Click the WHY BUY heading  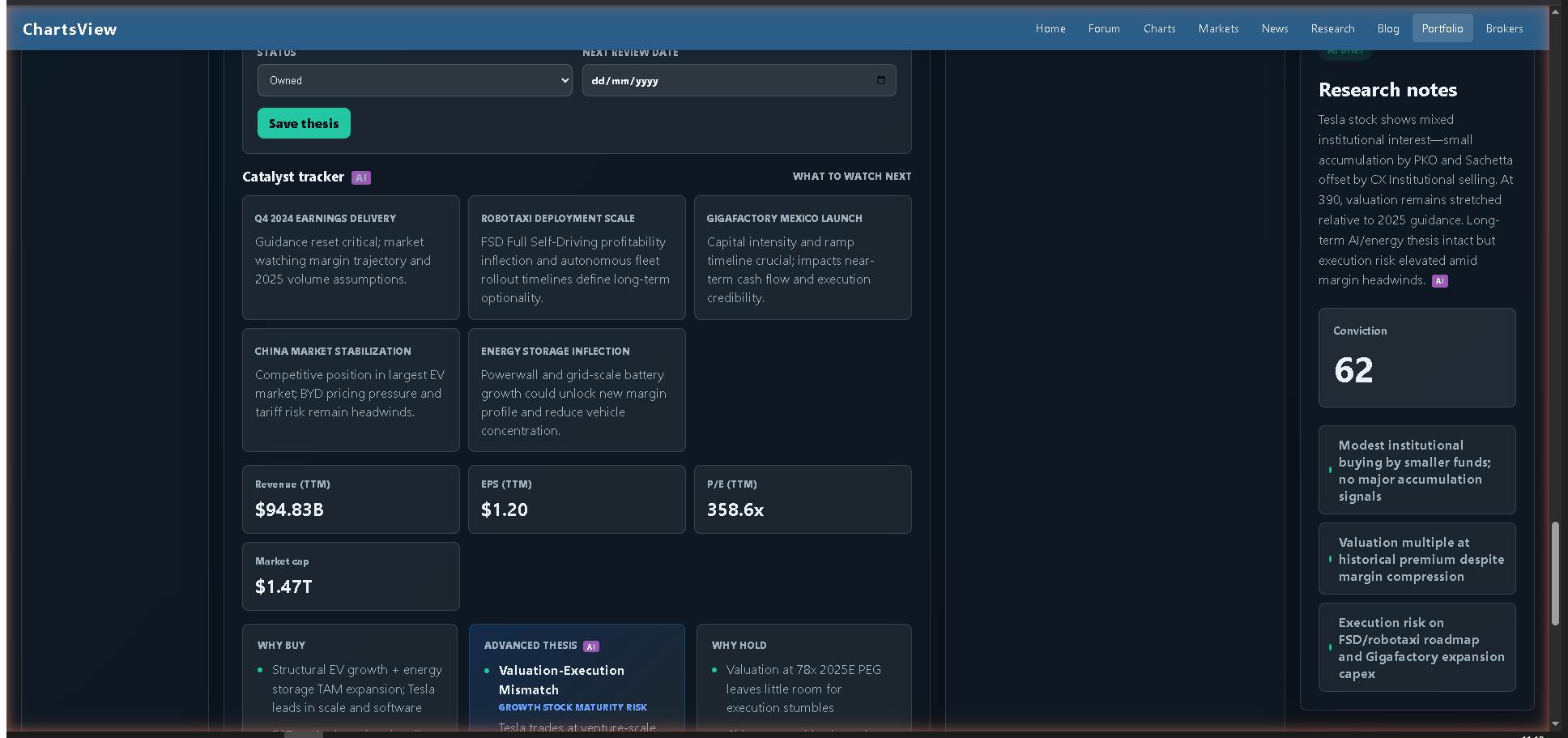tap(281, 646)
